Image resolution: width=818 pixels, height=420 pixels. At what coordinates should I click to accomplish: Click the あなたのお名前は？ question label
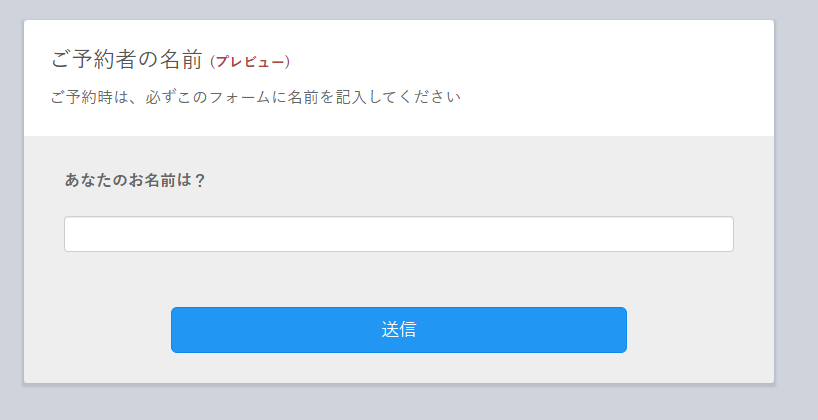pyautogui.click(x=135, y=181)
